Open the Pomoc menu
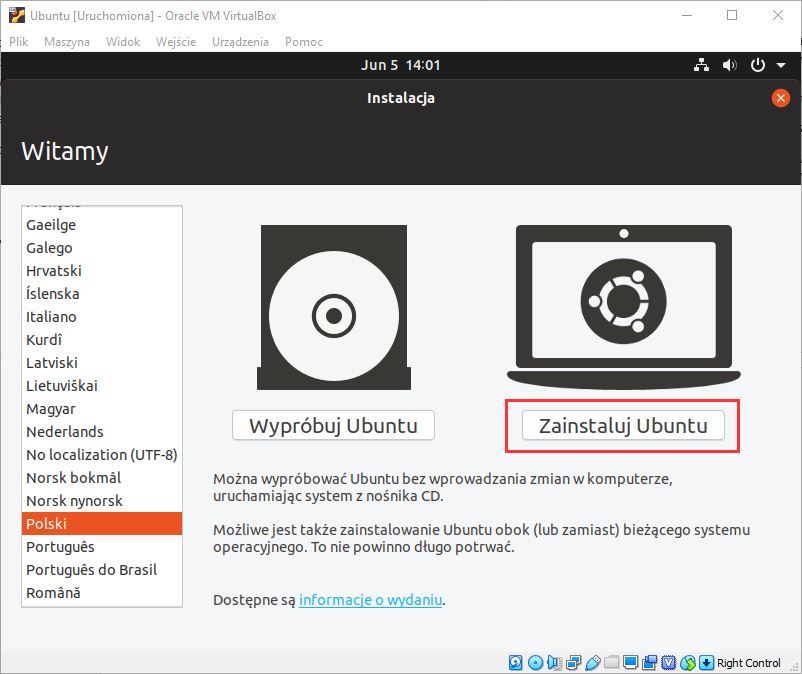The image size is (802, 674). pyautogui.click(x=304, y=42)
